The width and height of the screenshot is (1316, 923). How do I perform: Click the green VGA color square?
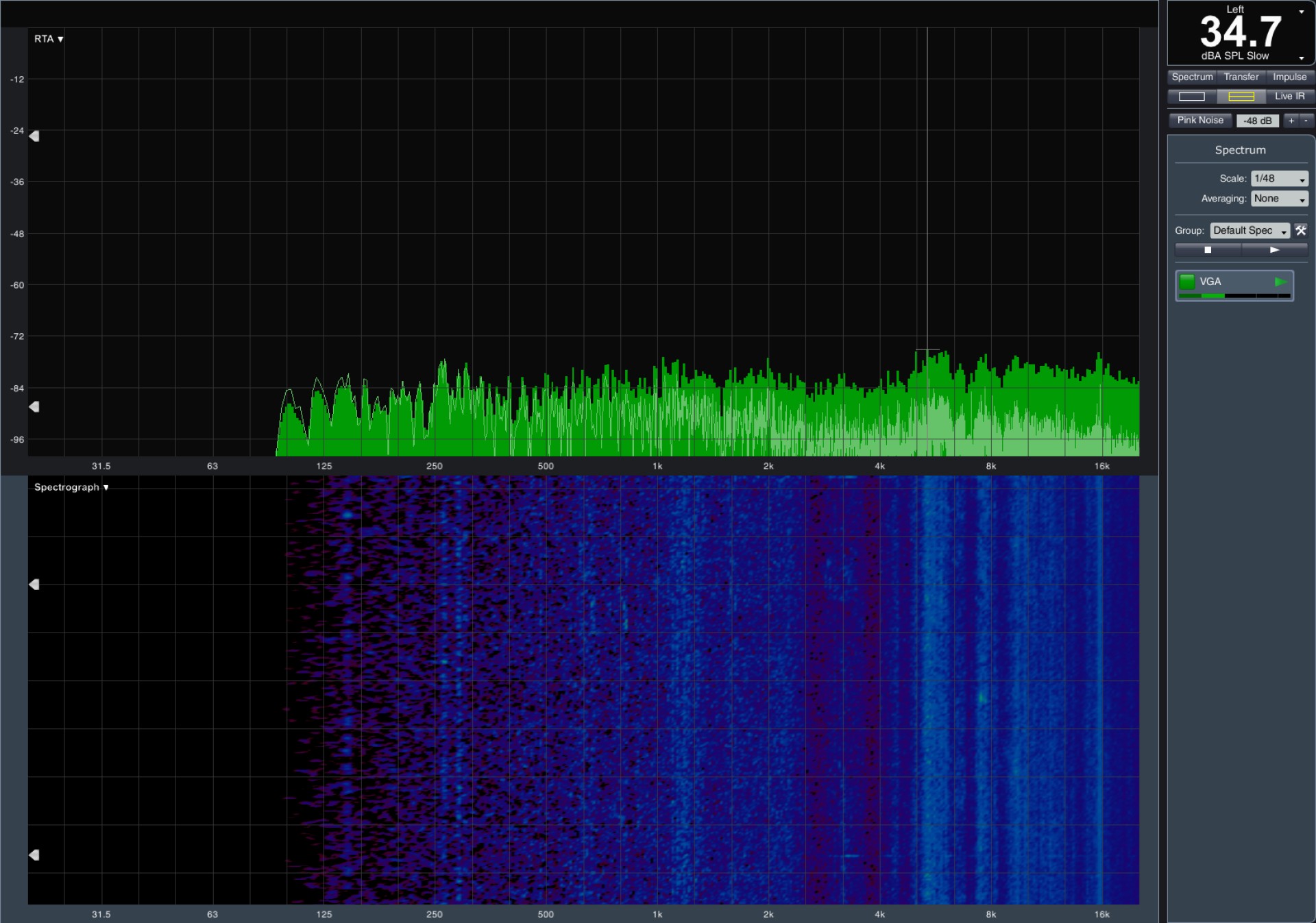coord(1187,282)
